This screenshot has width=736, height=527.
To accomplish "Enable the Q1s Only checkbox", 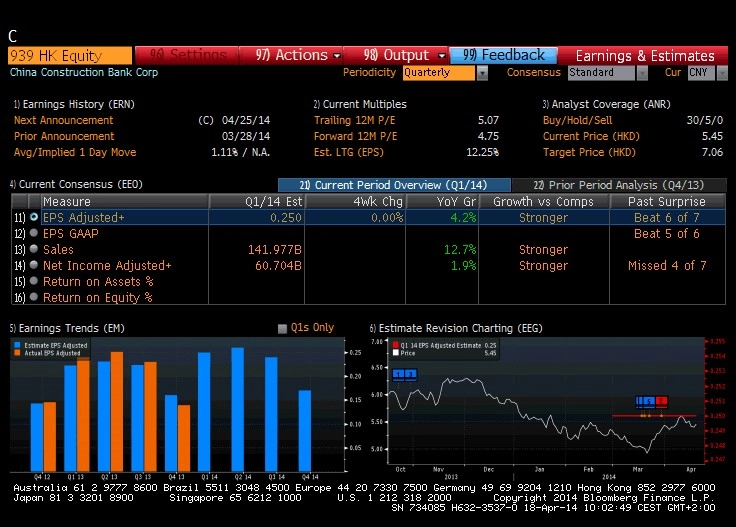I will [x=282, y=328].
